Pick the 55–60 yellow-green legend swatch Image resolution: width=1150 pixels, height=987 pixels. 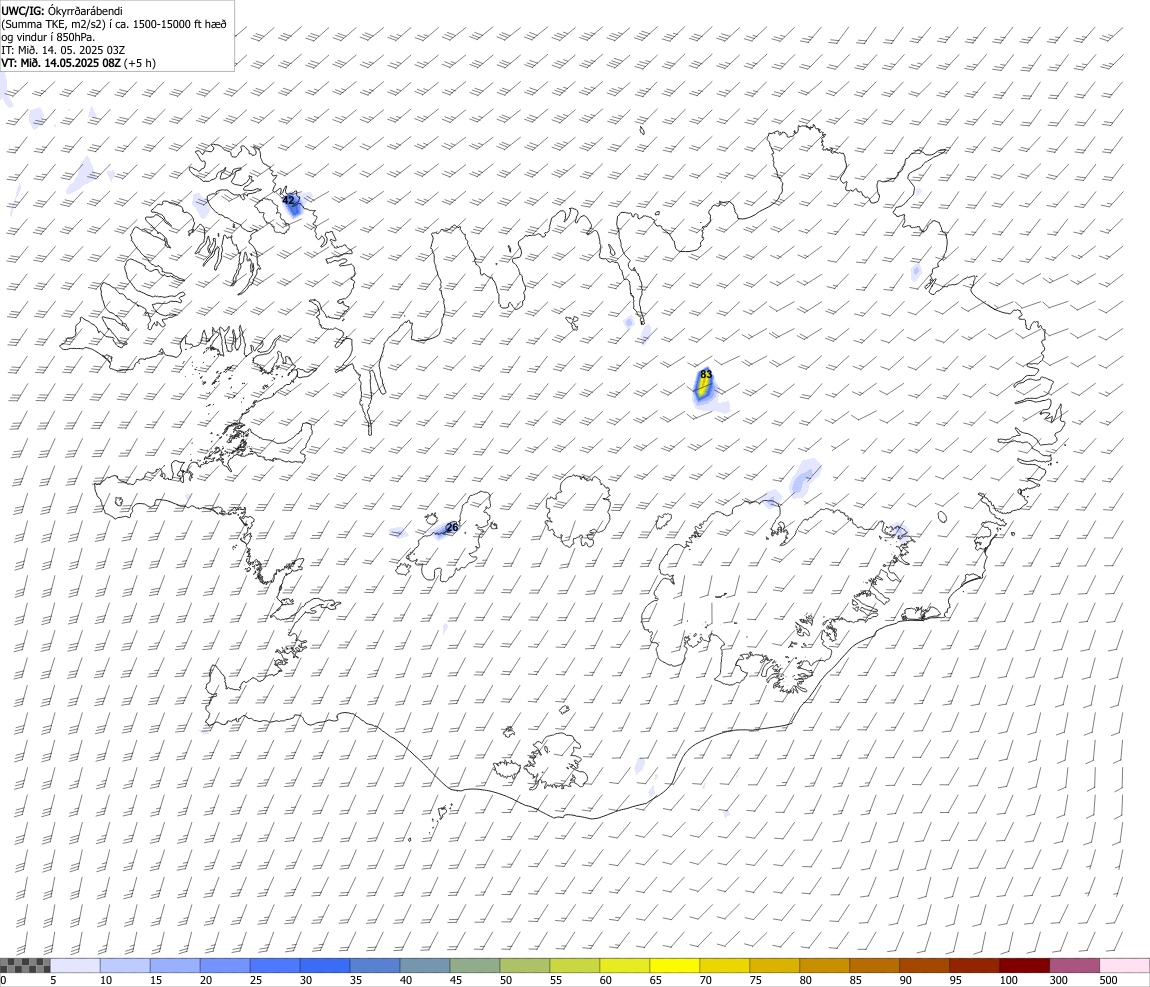click(x=575, y=965)
